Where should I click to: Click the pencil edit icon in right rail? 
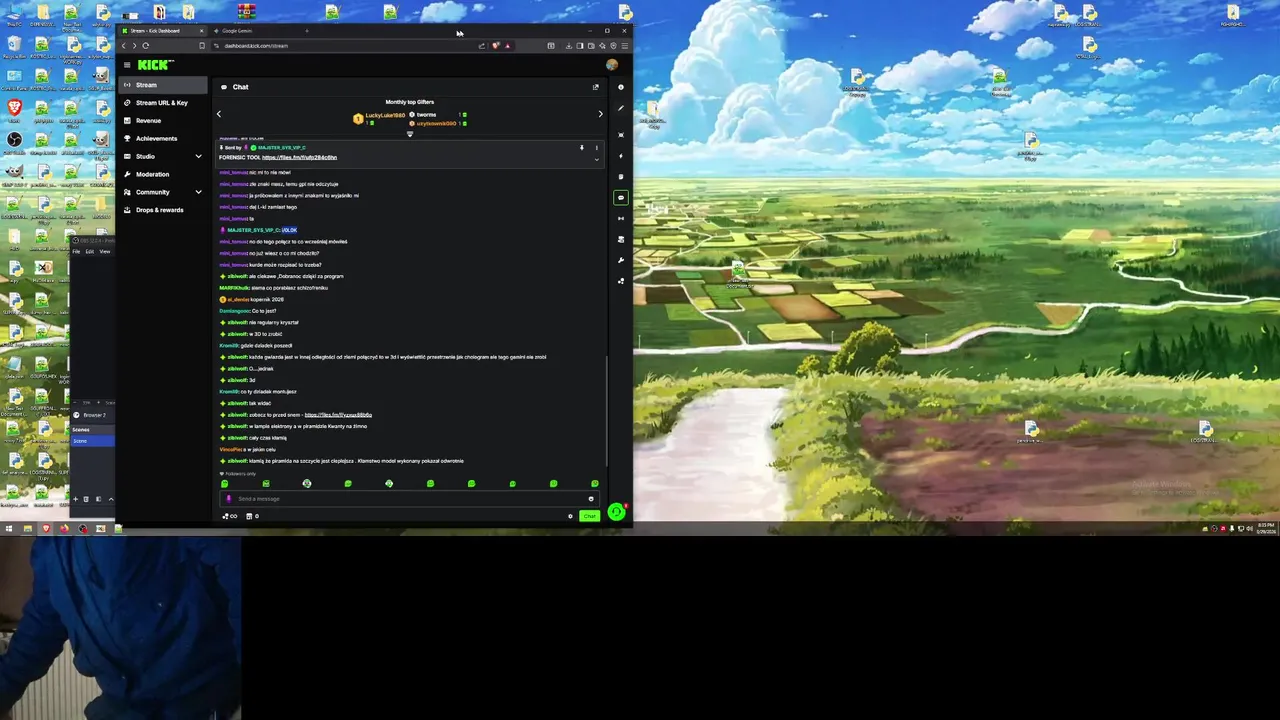(621, 108)
